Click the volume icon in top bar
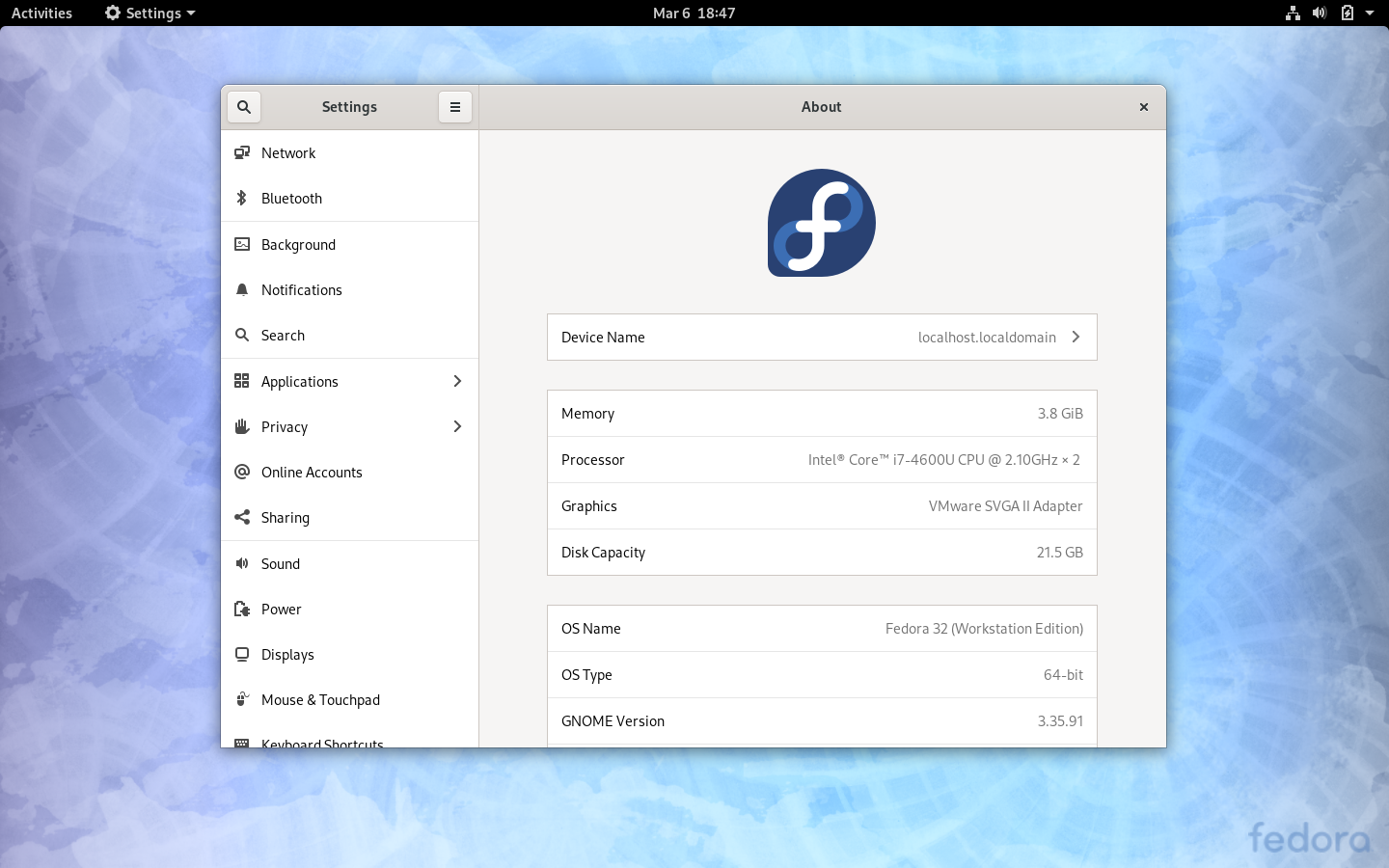Screen dimensions: 1389x868 point(1320,14)
